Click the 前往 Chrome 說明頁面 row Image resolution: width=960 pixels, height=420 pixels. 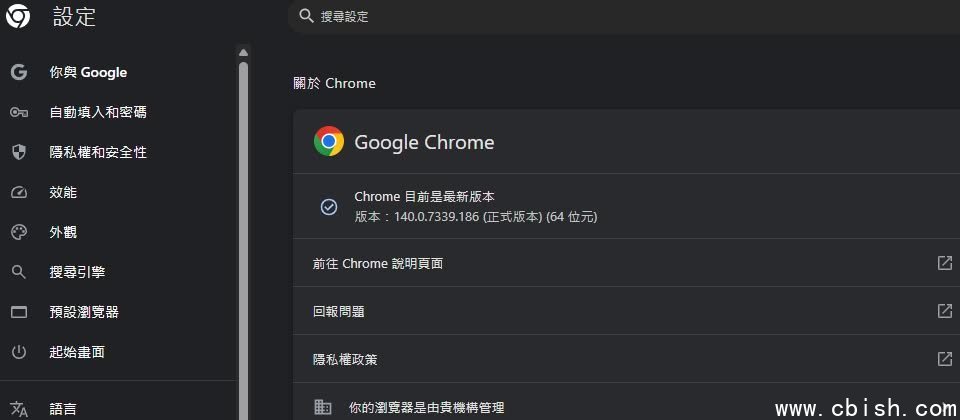click(x=626, y=263)
